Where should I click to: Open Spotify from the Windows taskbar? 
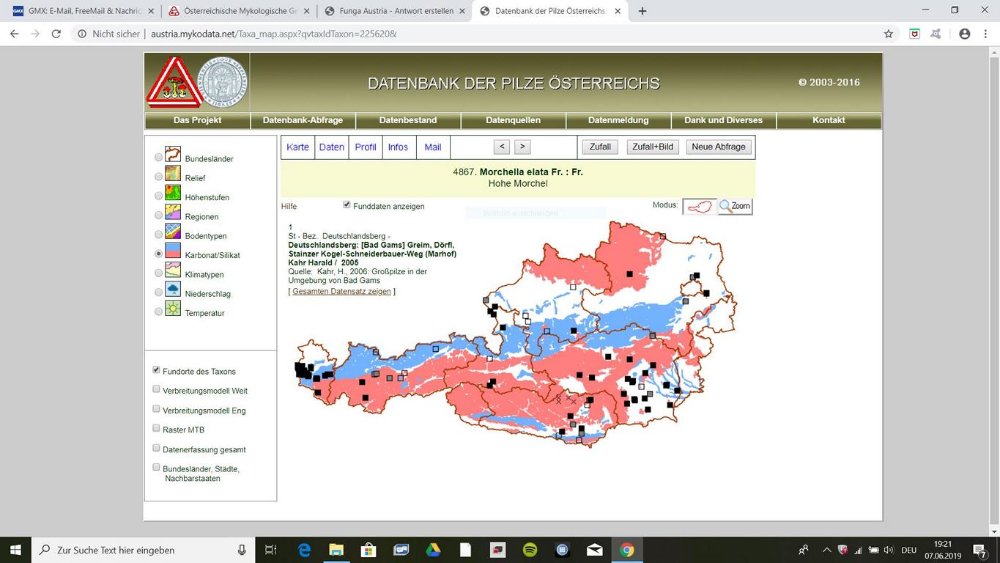(530, 550)
